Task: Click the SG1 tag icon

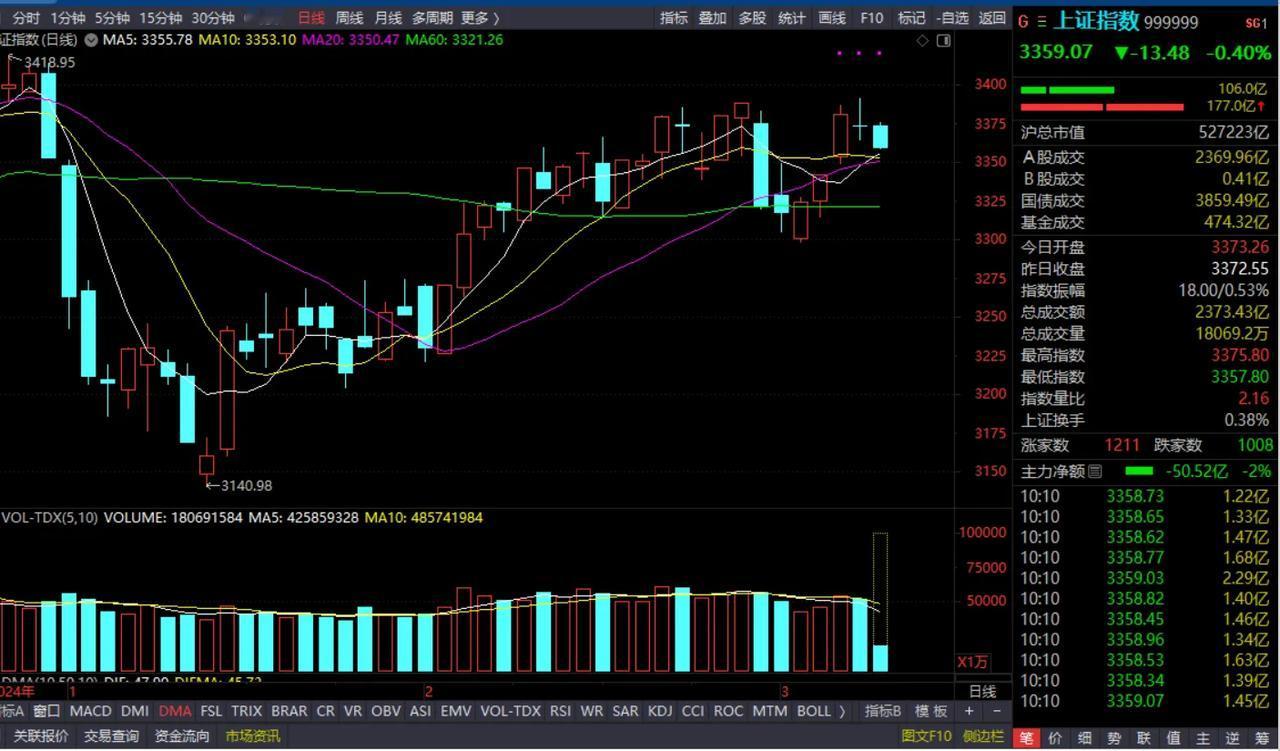Action: click(1256, 23)
